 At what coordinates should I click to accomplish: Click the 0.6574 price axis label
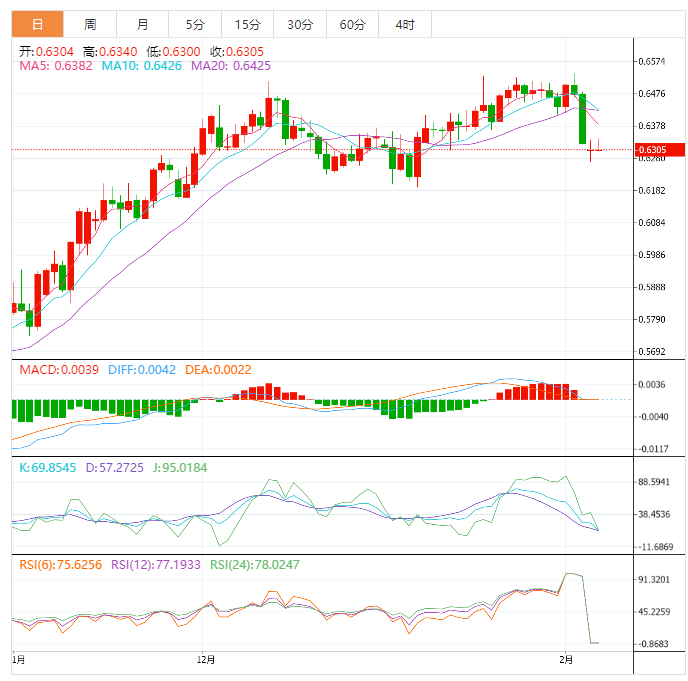[652, 61]
